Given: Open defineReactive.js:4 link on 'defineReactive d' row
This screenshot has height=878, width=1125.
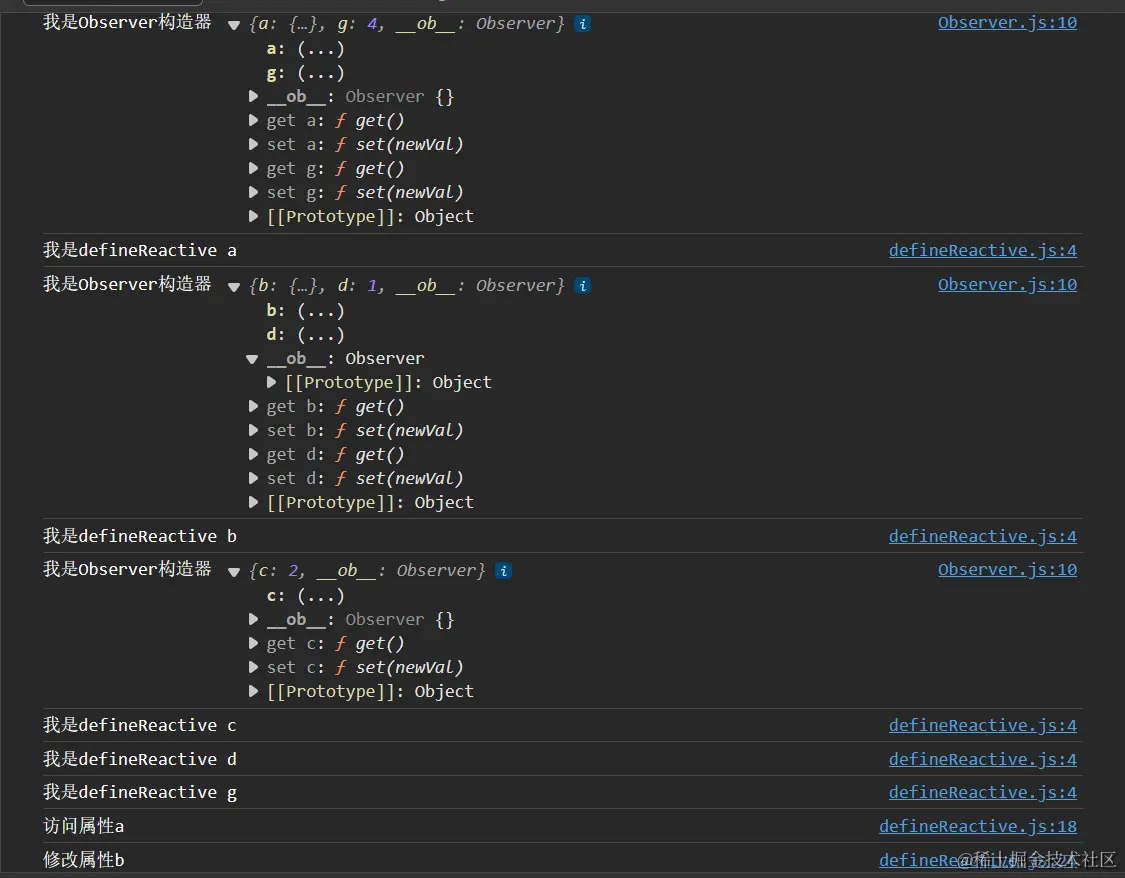Looking at the screenshot, I should click(983, 760).
